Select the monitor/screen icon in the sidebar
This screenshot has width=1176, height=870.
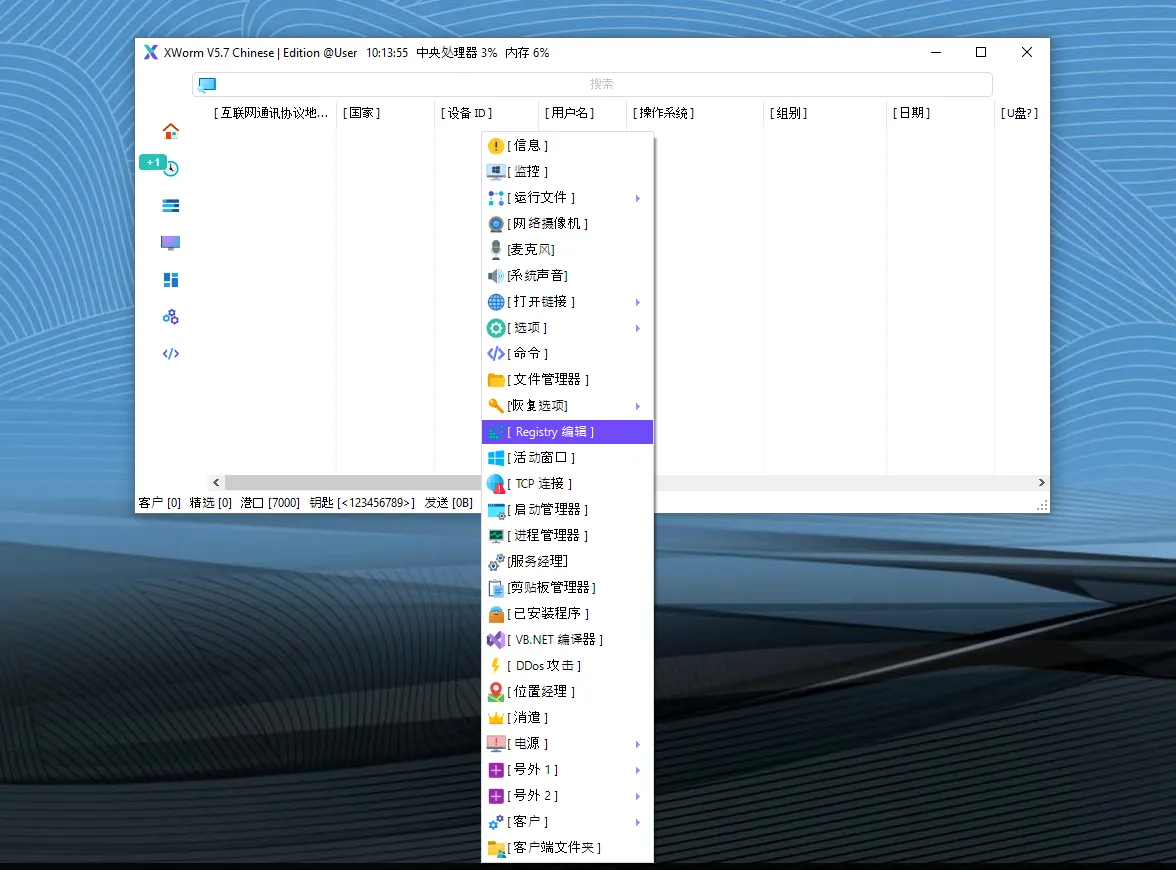(170, 242)
